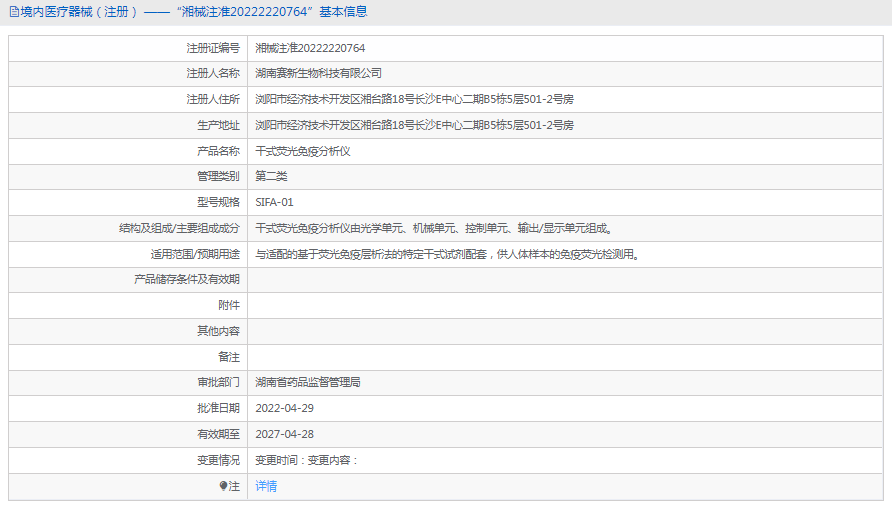Click the 其他内容 row label
Screen dimensions: 892x506
(x=218, y=331)
